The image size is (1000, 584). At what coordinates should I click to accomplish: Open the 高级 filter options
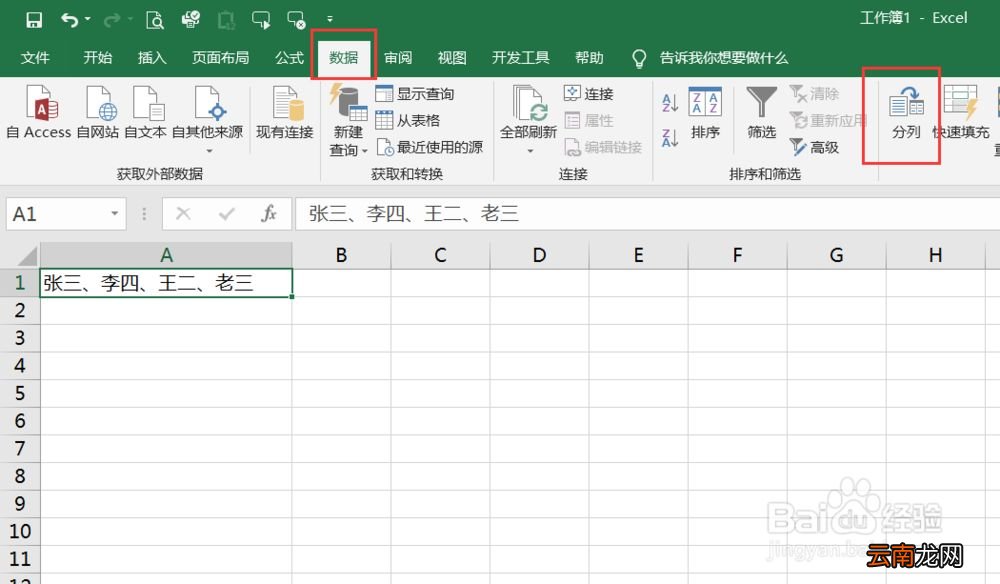[814, 147]
